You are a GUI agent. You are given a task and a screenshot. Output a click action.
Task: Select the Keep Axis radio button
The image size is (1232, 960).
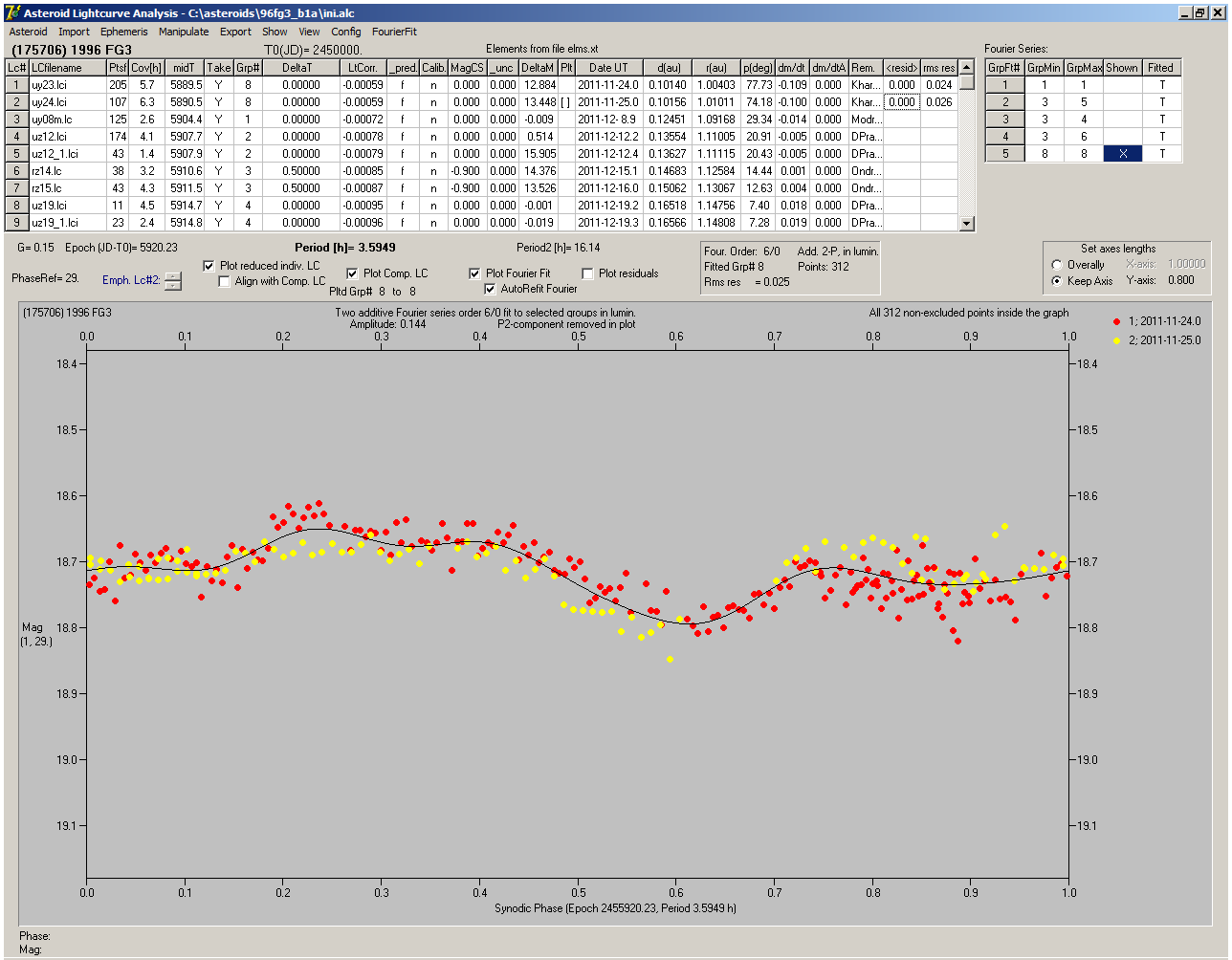(x=1057, y=281)
